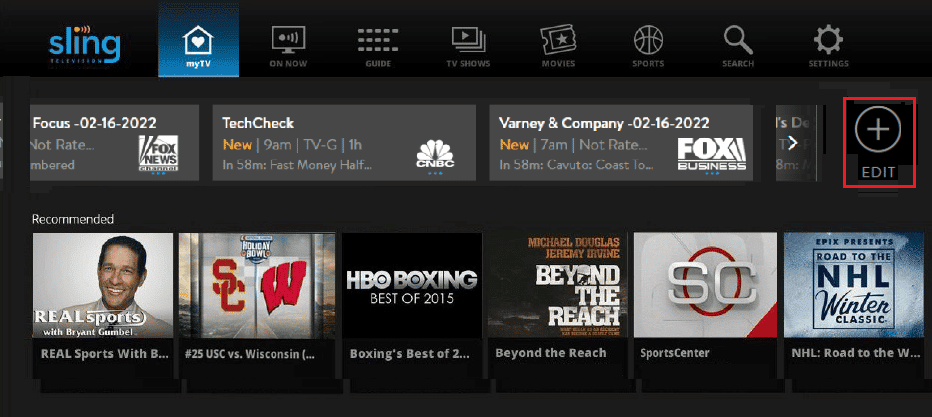Click "In 58m: Cavuto: Coast To..." text
This screenshot has height=417, width=932.
(x=576, y=165)
